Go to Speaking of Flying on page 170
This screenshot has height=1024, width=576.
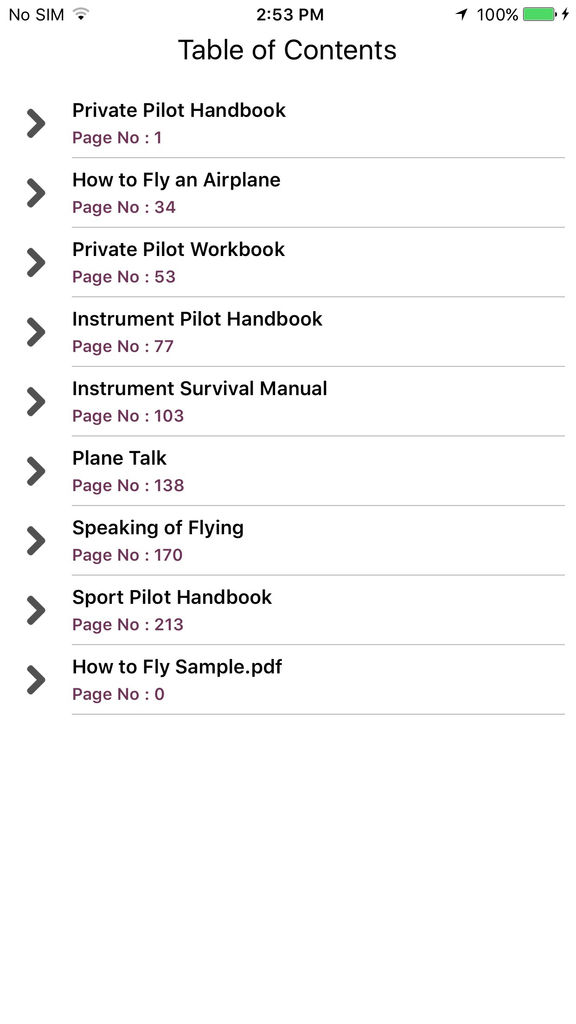(288, 541)
